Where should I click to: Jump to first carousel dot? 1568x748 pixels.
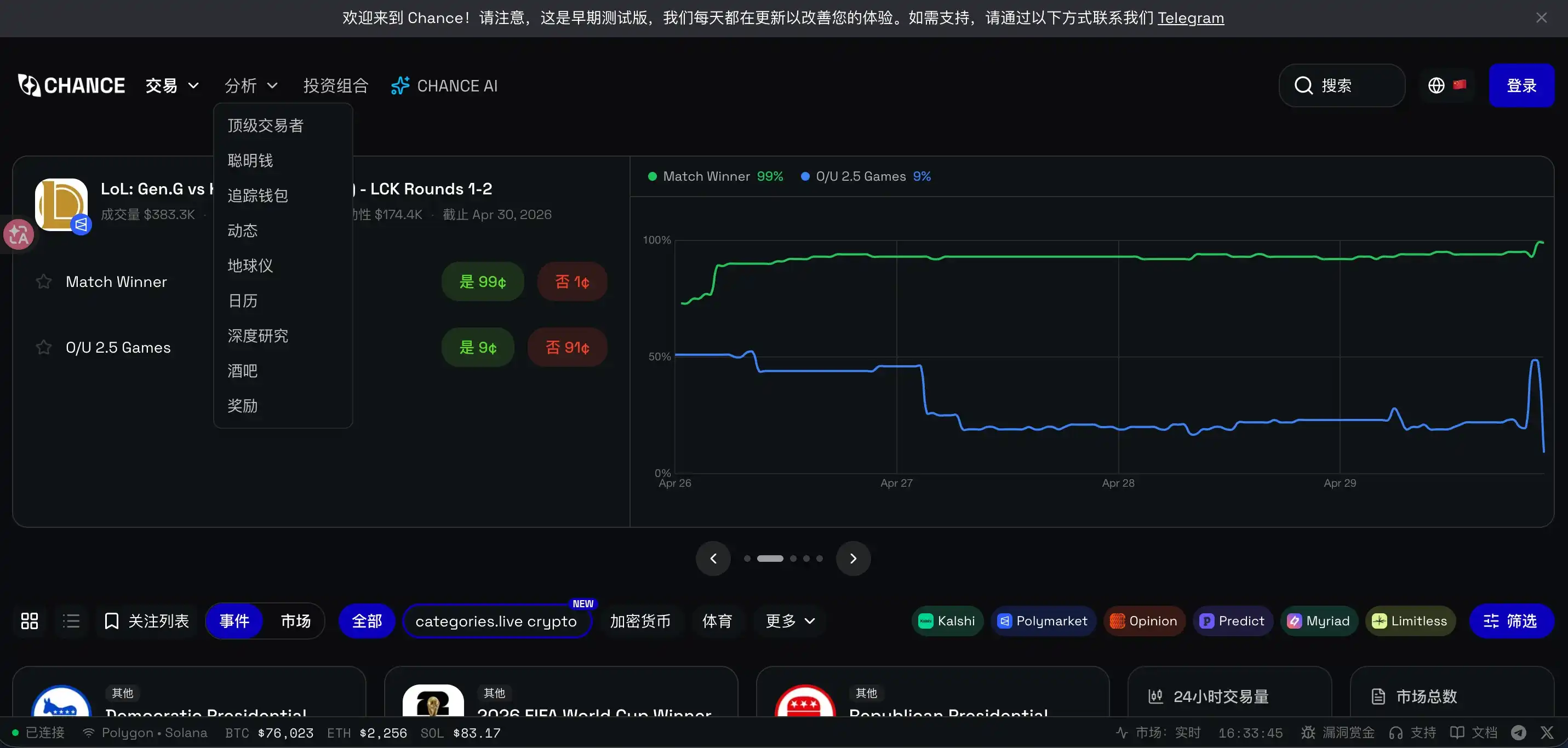747,559
